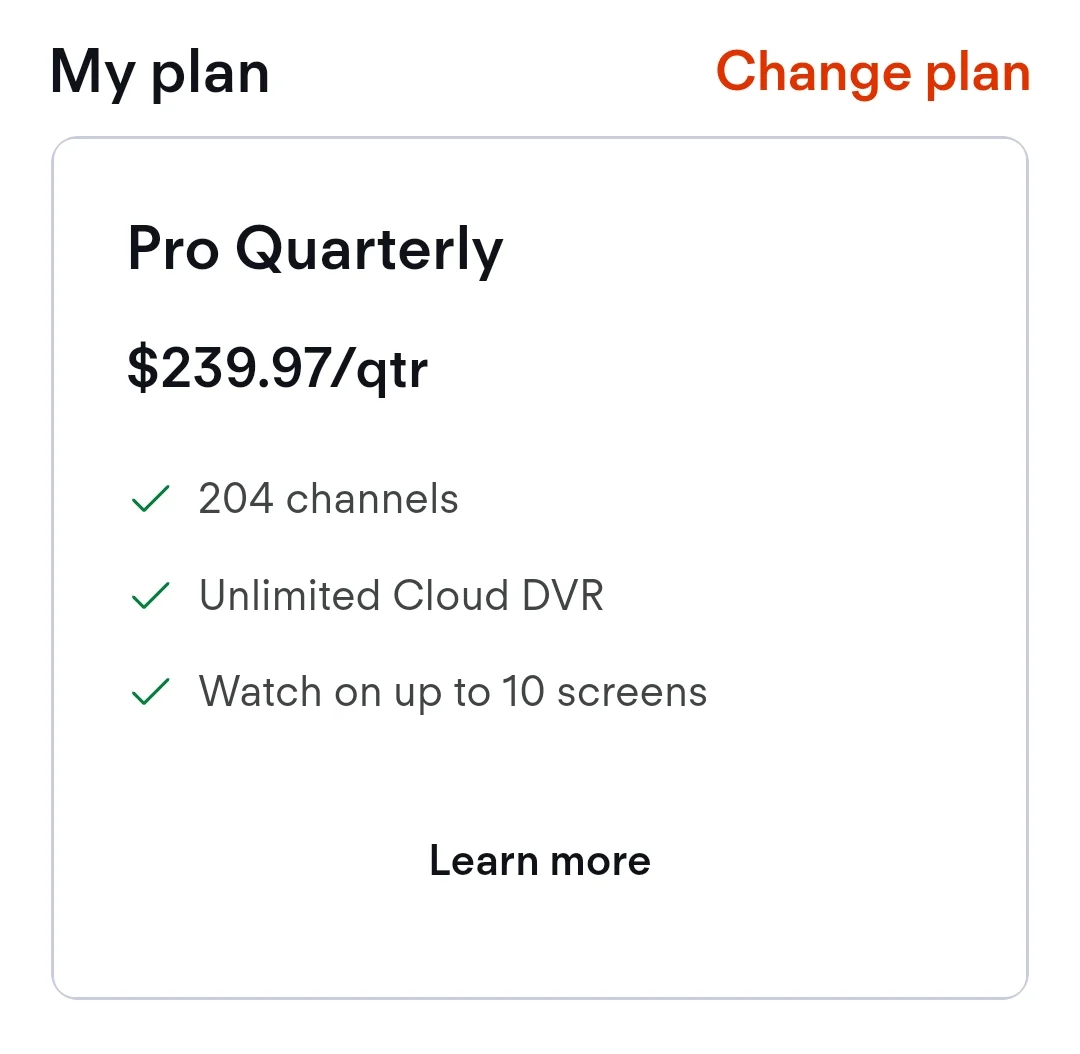This screenshot has height=1054, width=1080.
Task: Click the word Learn in Learn more
Action: tap(484, 860)
